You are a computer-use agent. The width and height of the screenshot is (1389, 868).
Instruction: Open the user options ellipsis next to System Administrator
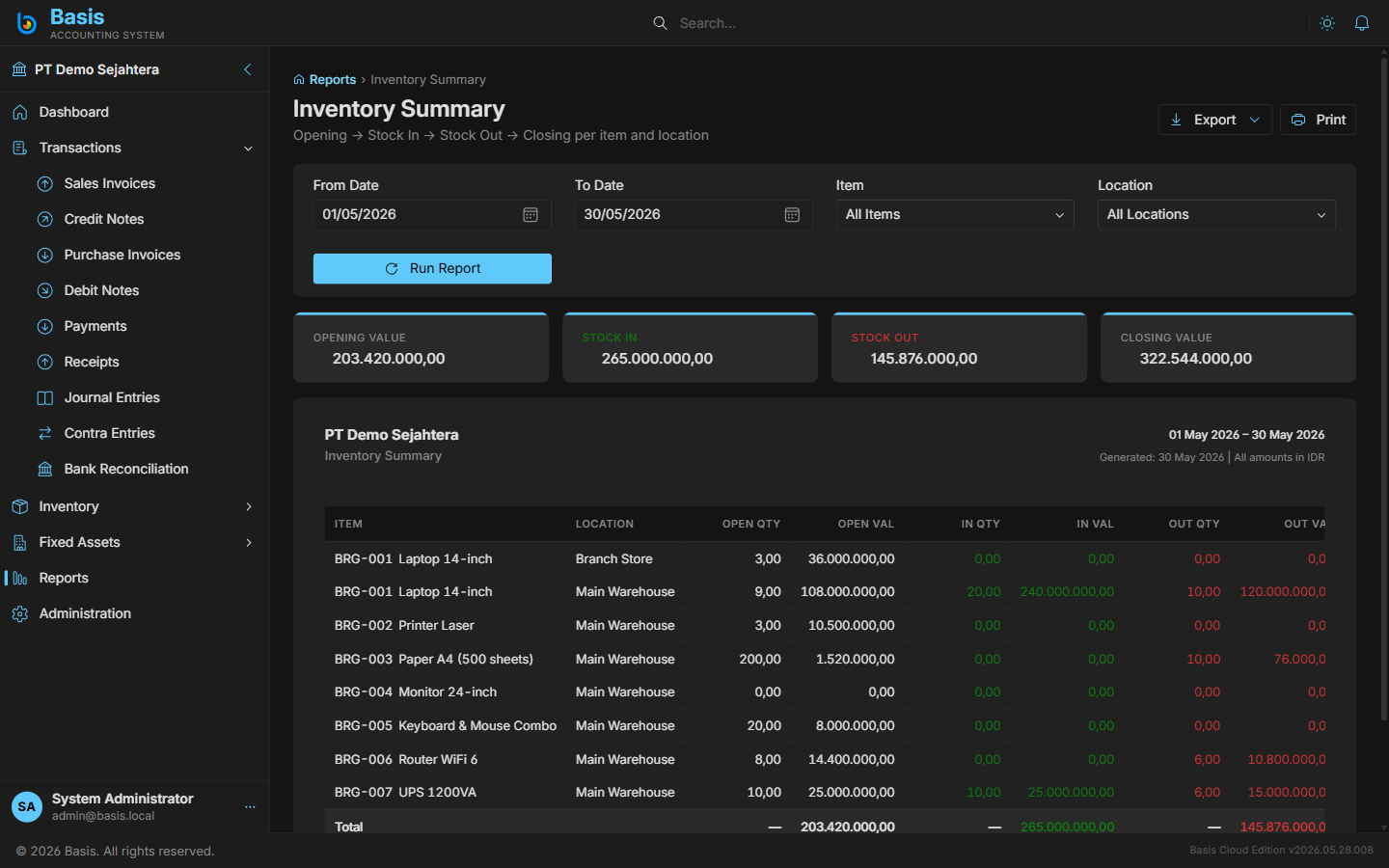click(250, 807)
